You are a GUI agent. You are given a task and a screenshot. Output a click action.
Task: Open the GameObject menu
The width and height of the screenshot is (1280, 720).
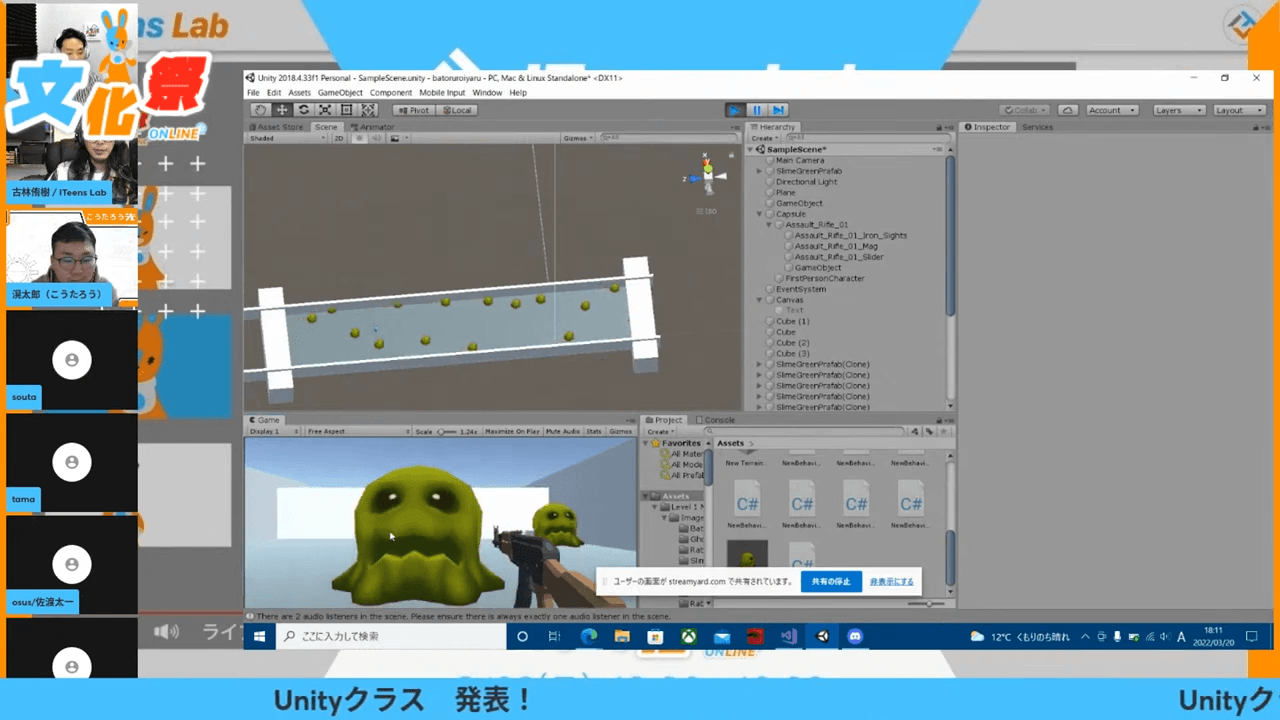point(340,92)
